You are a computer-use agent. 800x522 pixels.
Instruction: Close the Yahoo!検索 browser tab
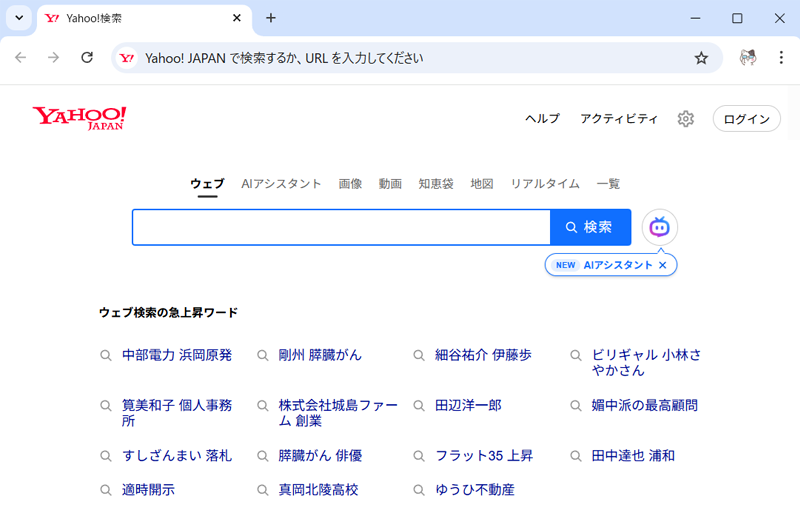tap(237, 18)
